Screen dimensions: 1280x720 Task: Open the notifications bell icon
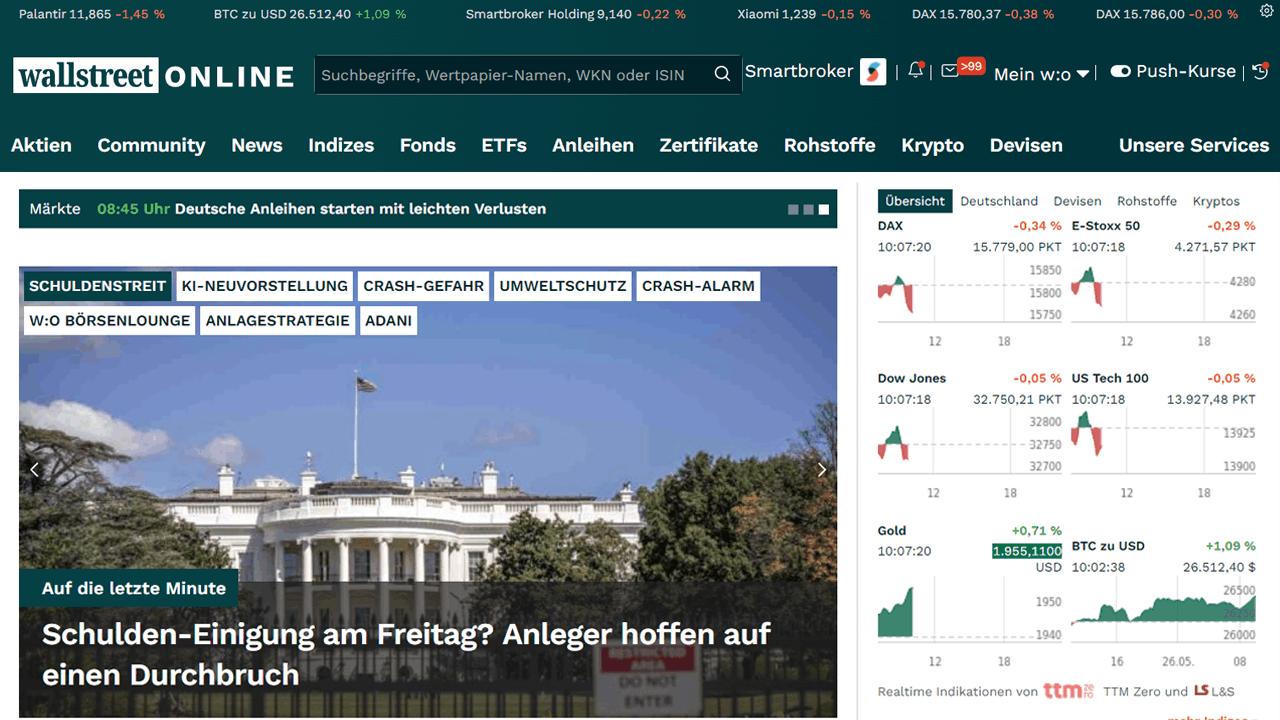point(914,71)
